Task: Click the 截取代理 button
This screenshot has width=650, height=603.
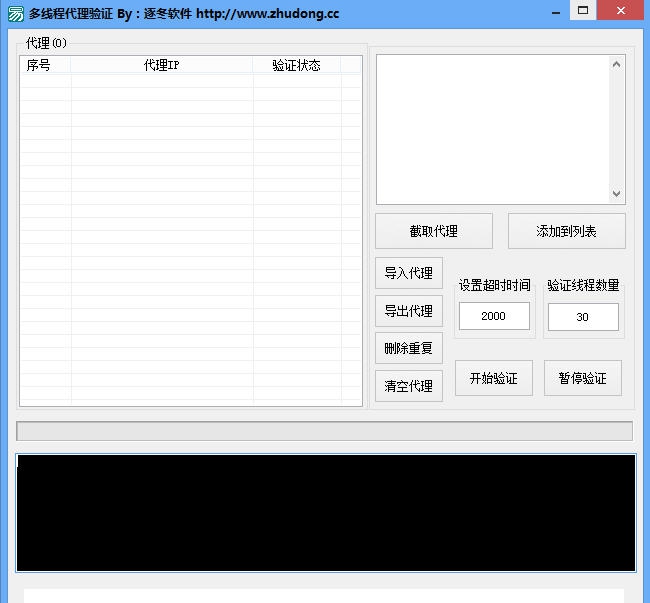Action: 434,231
